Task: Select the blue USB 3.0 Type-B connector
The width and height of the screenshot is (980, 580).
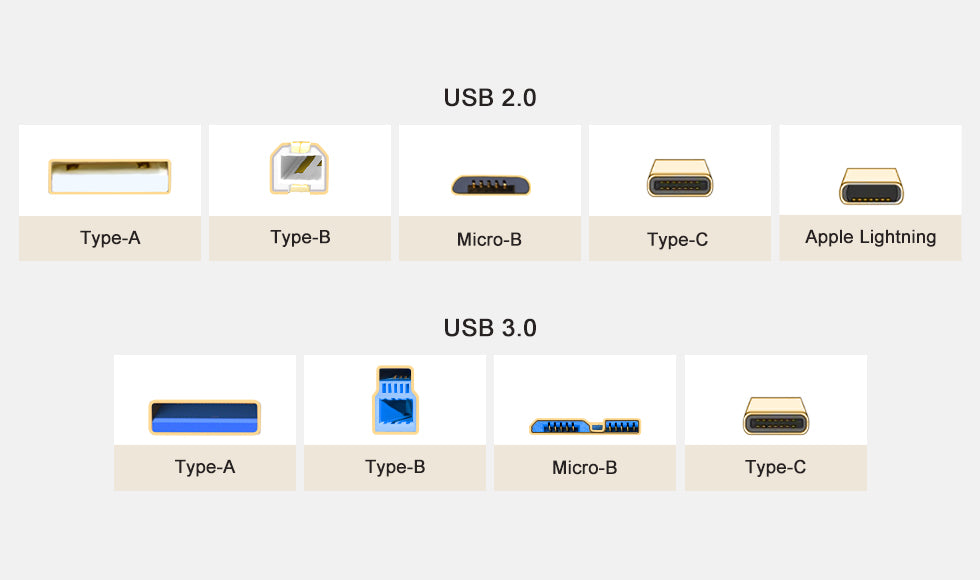Action: (395, 400)
